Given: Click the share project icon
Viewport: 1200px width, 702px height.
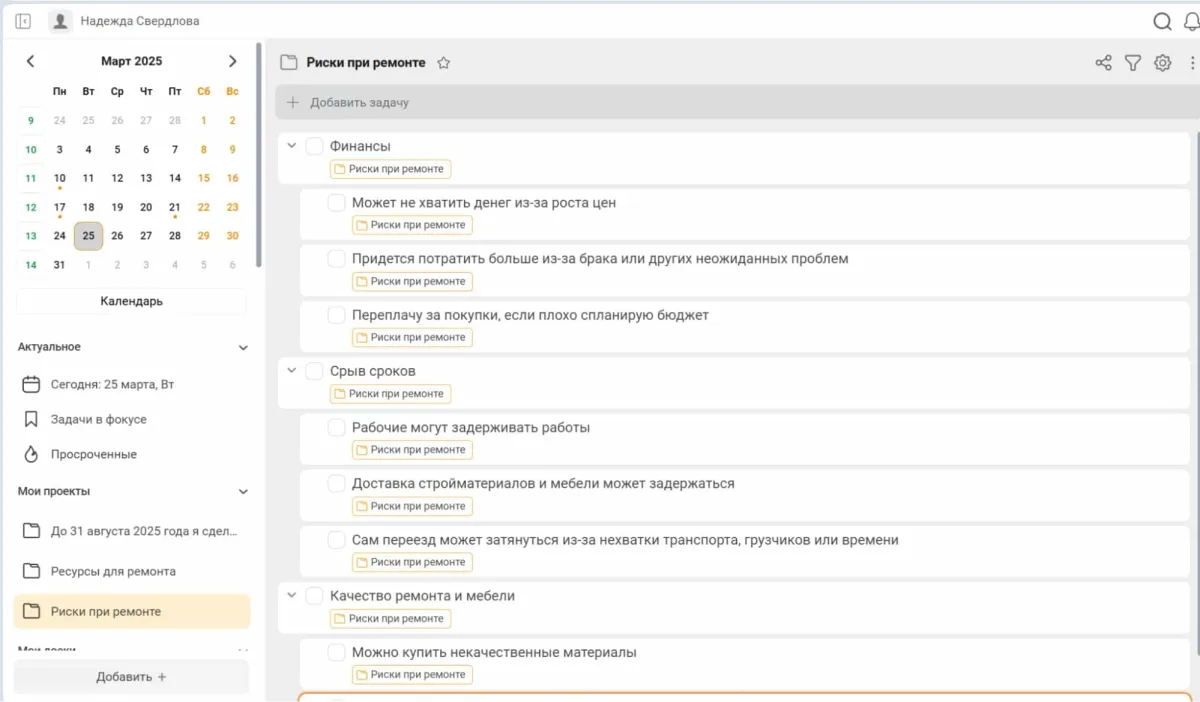Looking at the screenshot, I should [x=1103, y=63].
